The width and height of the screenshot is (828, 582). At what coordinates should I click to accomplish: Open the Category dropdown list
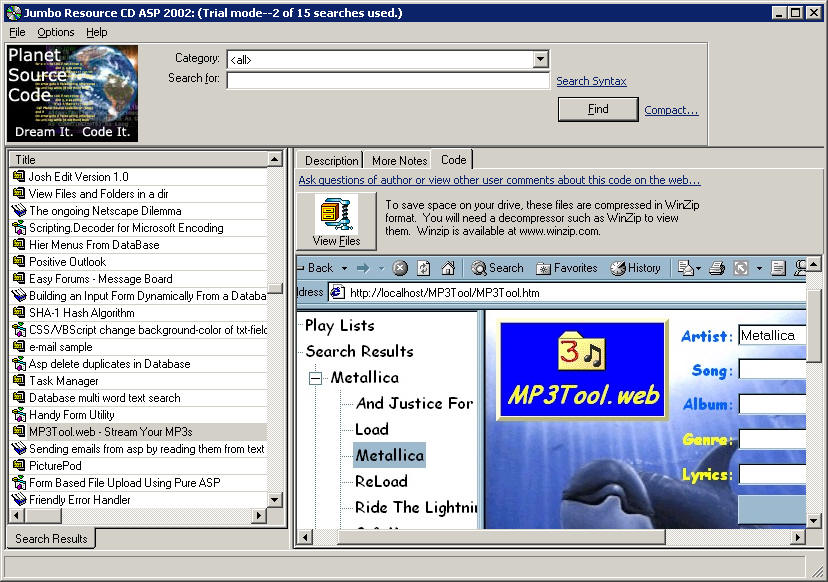click(540, 59)
